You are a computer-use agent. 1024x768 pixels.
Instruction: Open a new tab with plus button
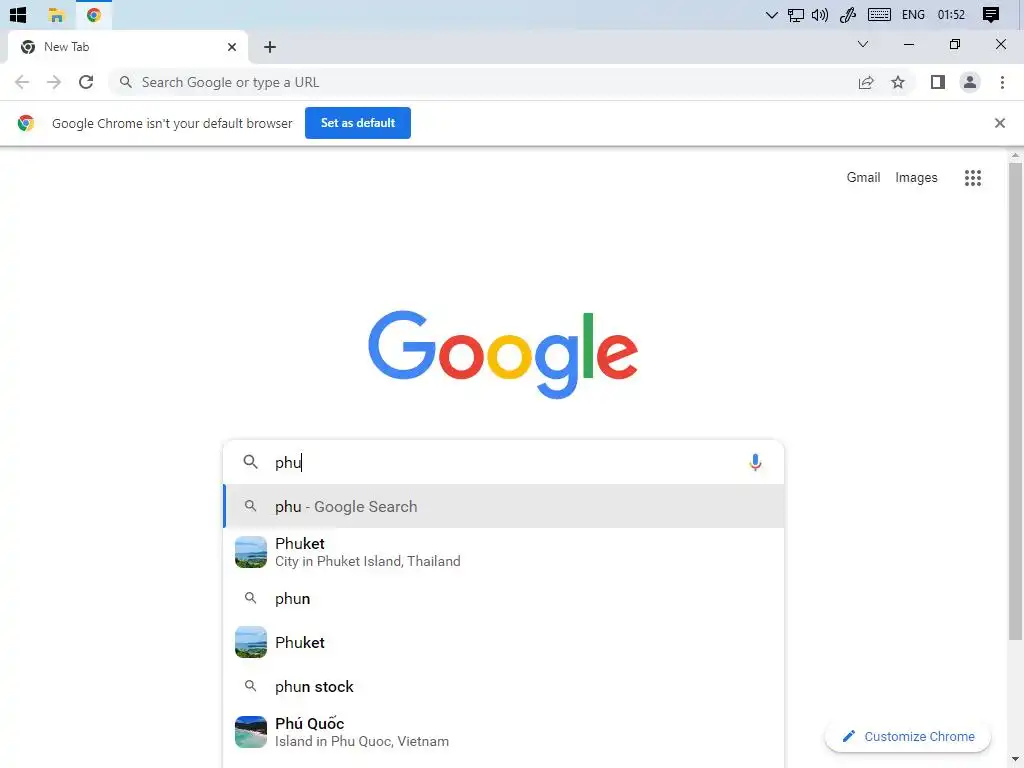(x=270, y=47)
